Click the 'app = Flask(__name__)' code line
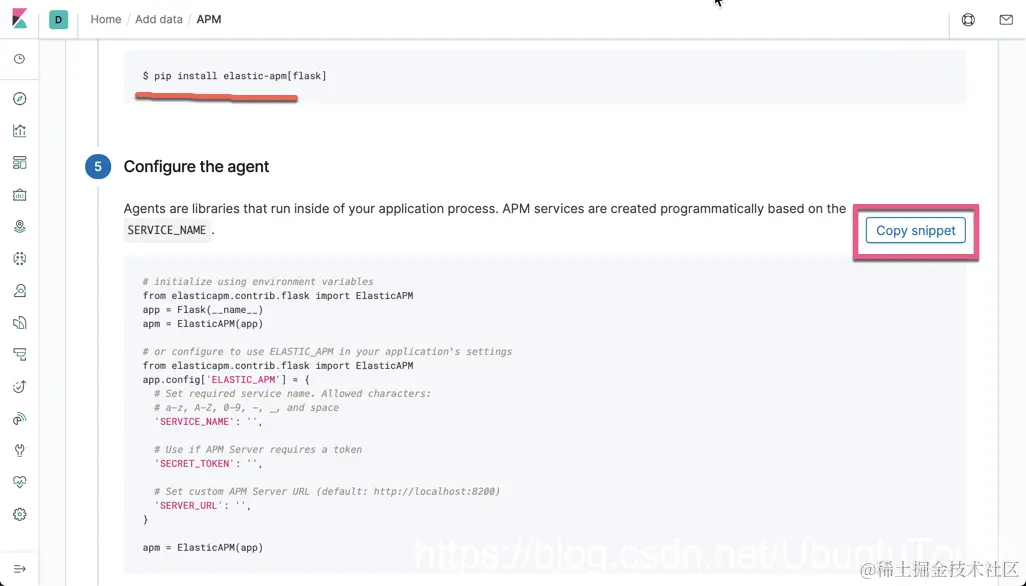 pyautogui.click(x=203, y=310)
